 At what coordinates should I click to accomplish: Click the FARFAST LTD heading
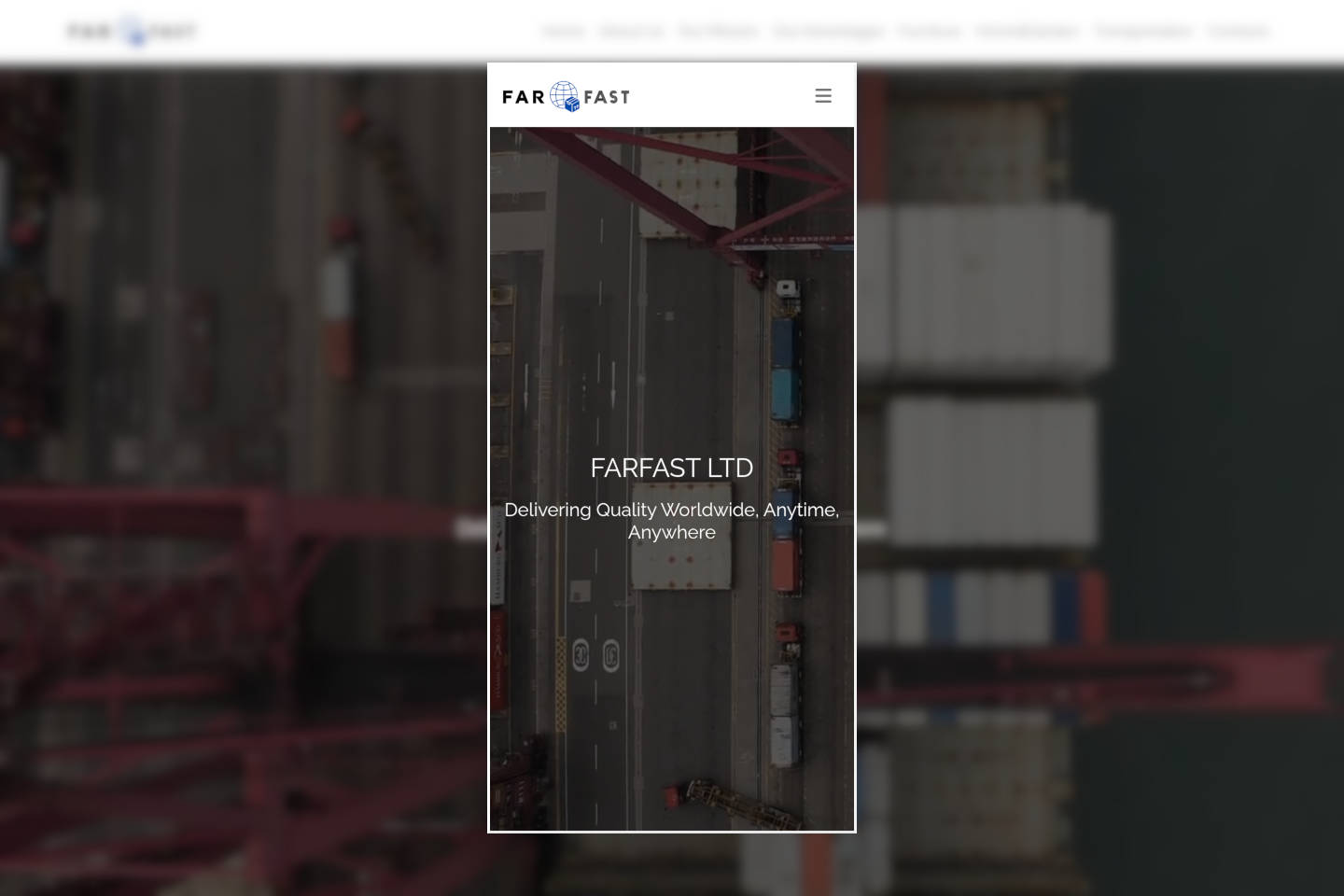pyautogui.click(x=671, y=468)
